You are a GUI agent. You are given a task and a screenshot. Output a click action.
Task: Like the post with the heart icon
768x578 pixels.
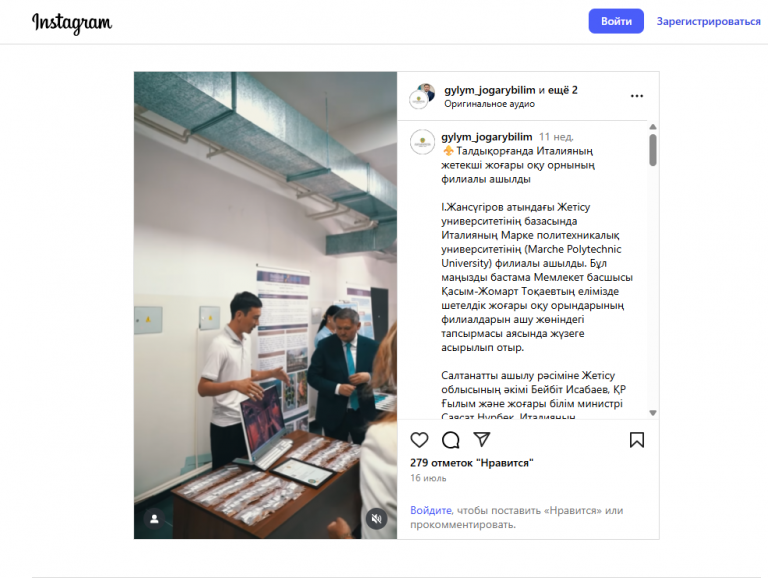coord(419,440)
